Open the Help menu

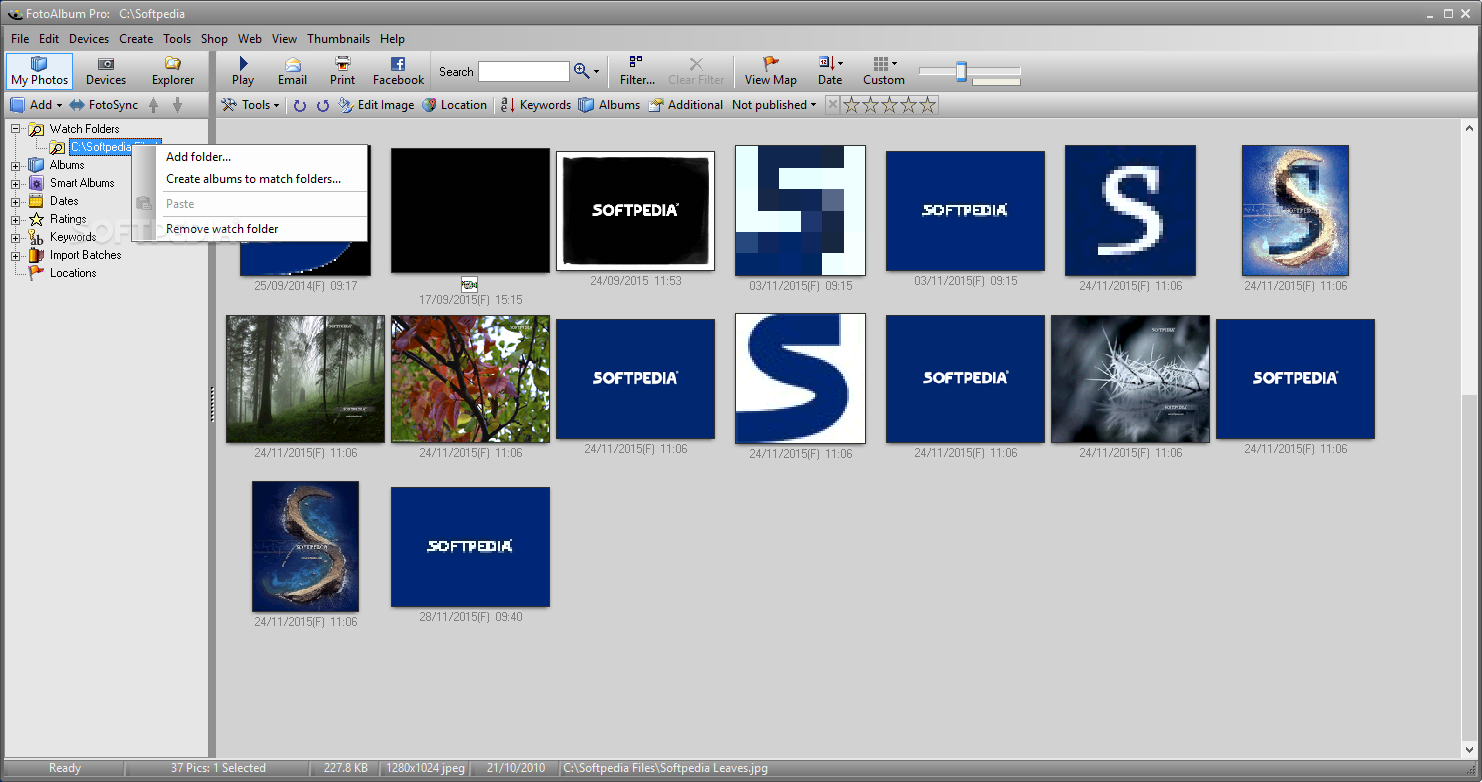point(392,39)
